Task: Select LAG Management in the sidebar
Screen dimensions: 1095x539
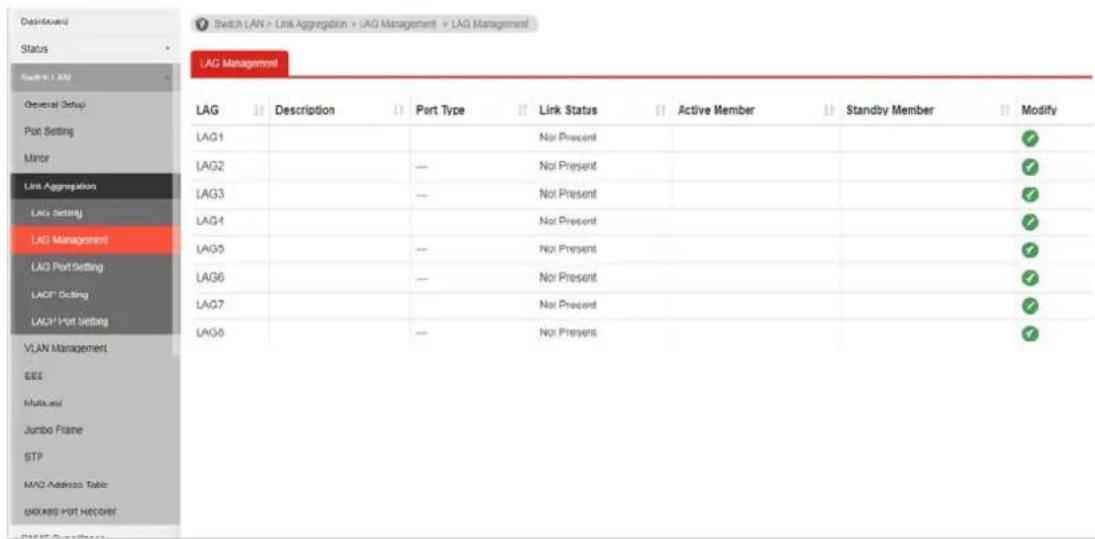Action: tap(96, 240)
